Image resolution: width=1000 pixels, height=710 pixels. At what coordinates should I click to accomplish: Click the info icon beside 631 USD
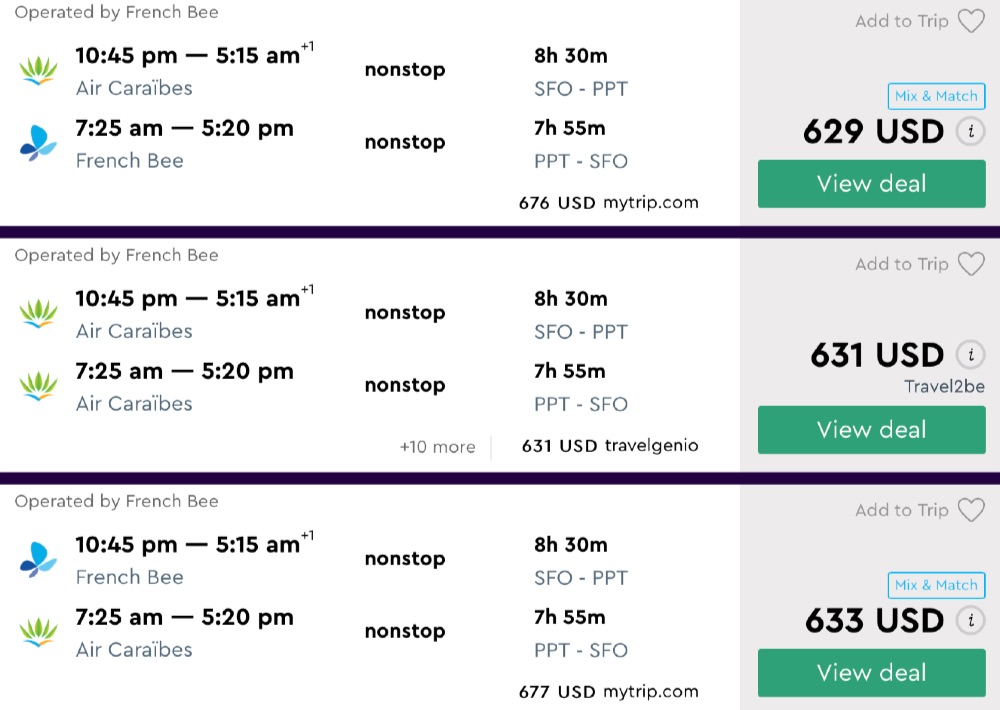pos(970,355)
